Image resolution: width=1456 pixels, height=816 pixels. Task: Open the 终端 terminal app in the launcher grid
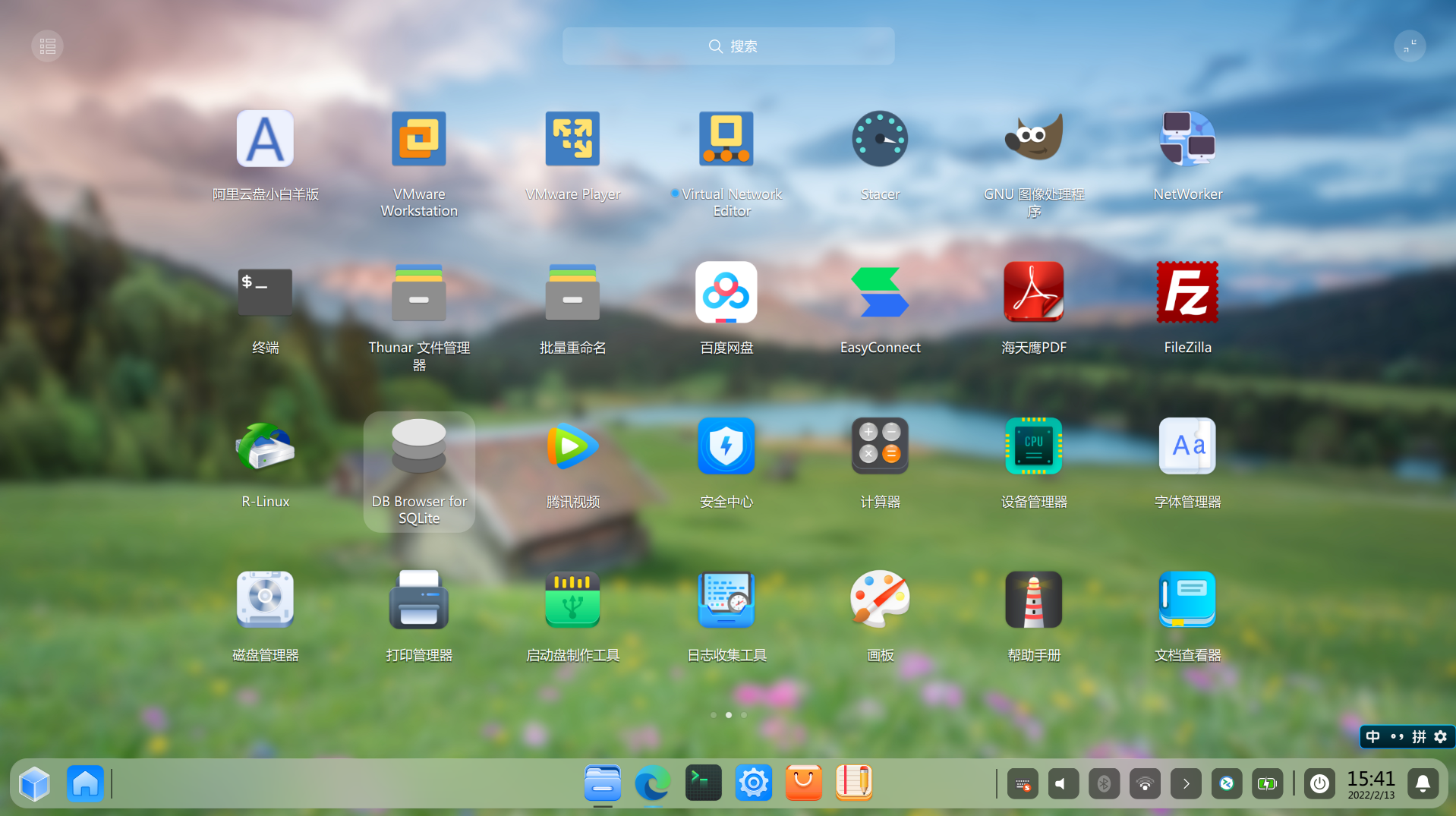265,292
